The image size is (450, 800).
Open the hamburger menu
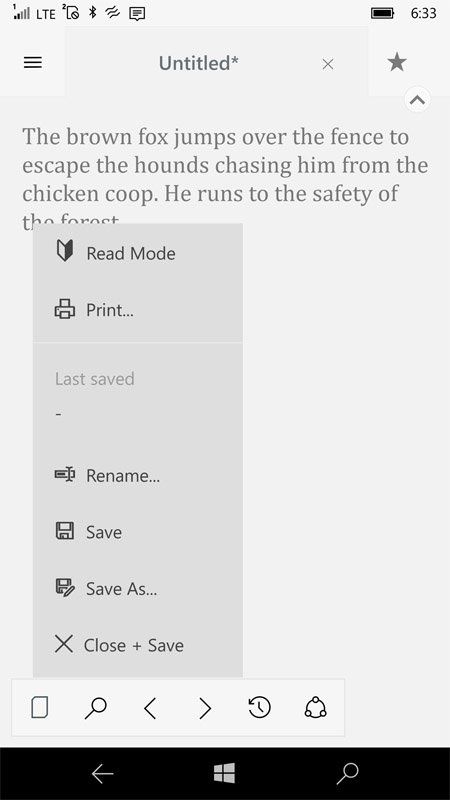coord(33,62)
